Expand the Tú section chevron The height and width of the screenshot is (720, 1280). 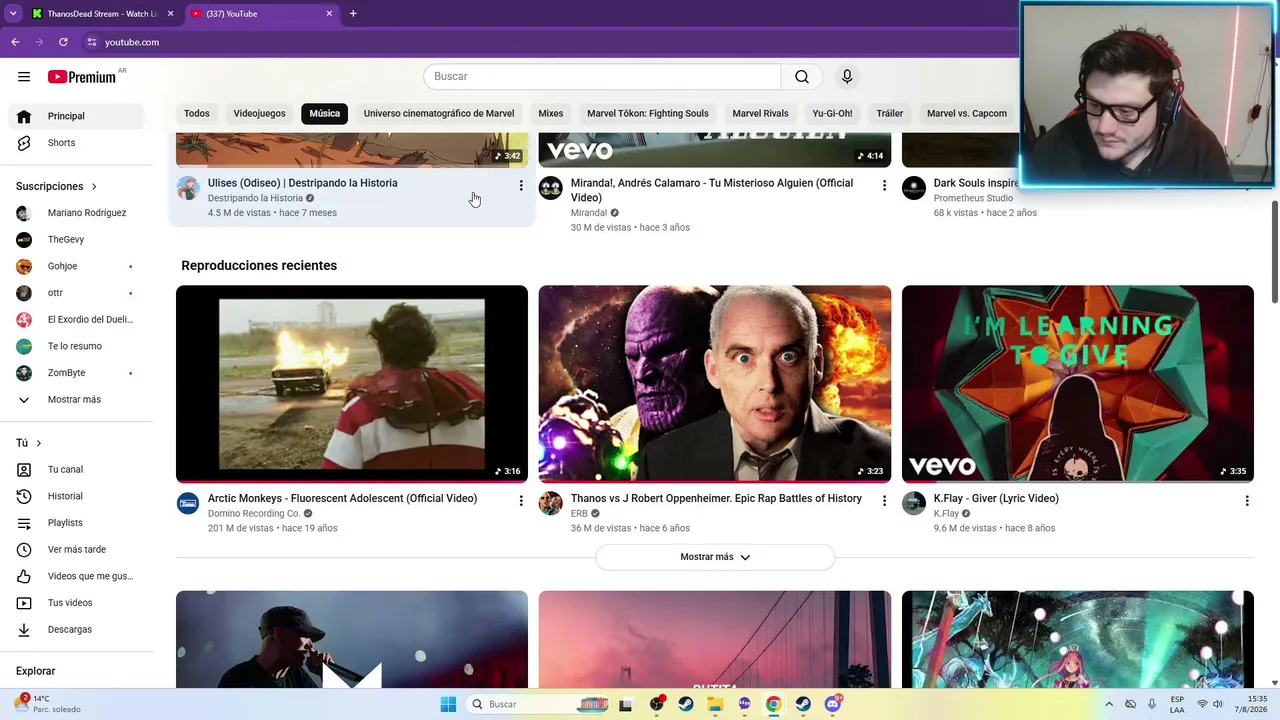[39, 443]
